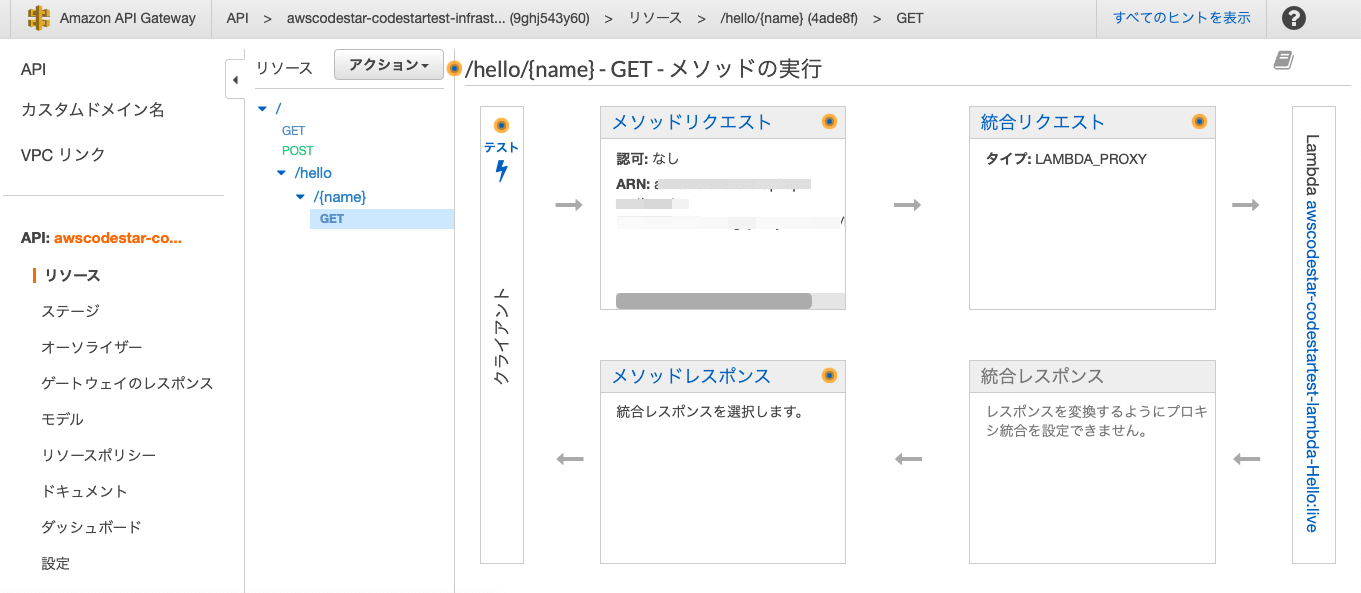Select GET method under root resource
The width and height of the screenshot is (1361, 593).
293,131
